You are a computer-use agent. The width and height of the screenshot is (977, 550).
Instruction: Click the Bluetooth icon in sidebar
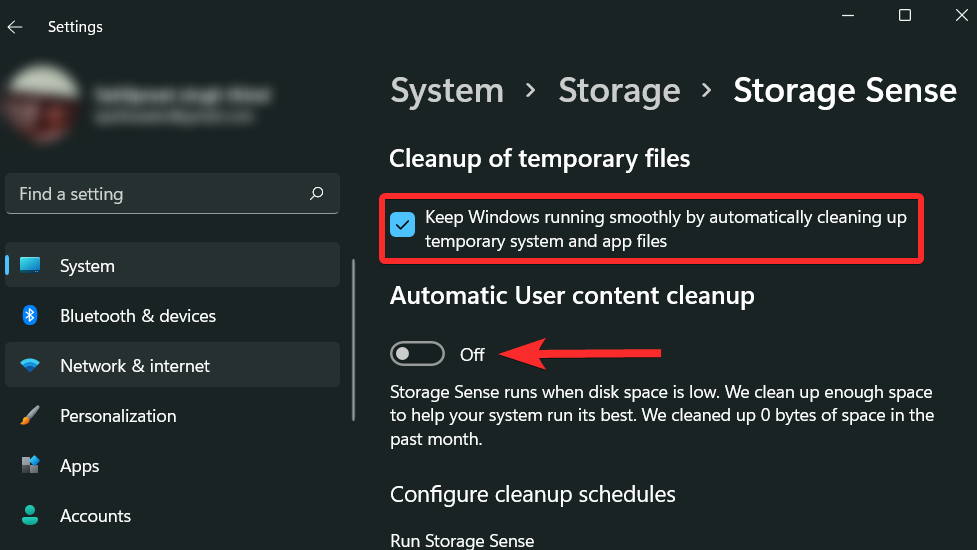pos(30,316)
